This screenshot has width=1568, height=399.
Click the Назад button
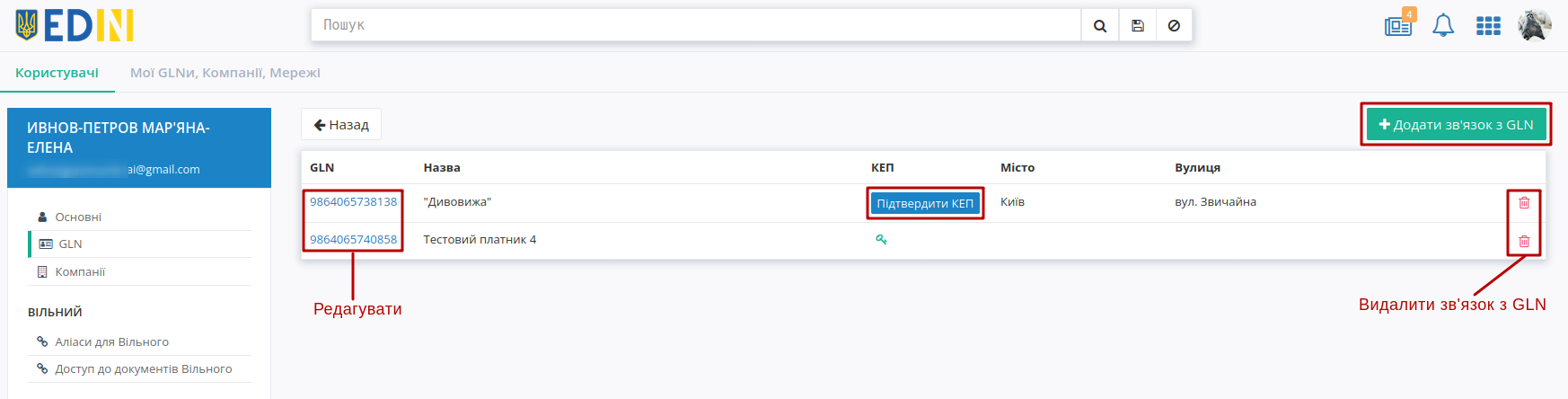pos(341,125)
